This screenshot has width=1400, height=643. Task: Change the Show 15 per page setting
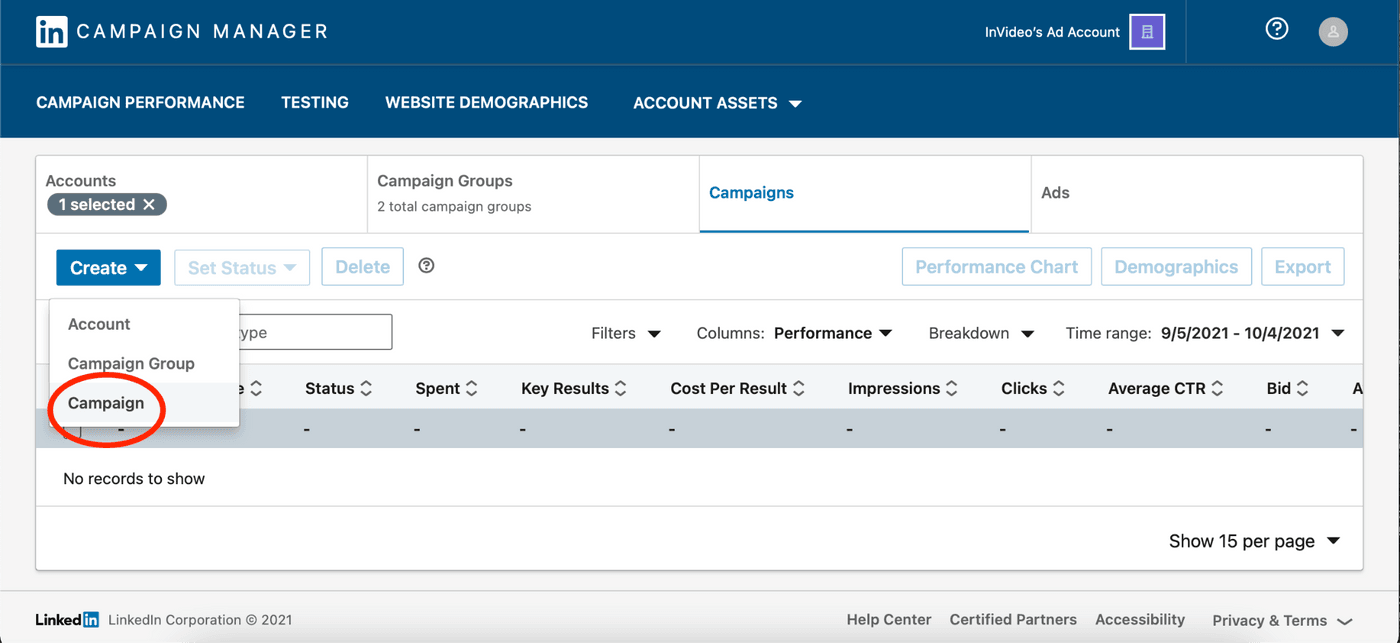tap(1254, 540)
